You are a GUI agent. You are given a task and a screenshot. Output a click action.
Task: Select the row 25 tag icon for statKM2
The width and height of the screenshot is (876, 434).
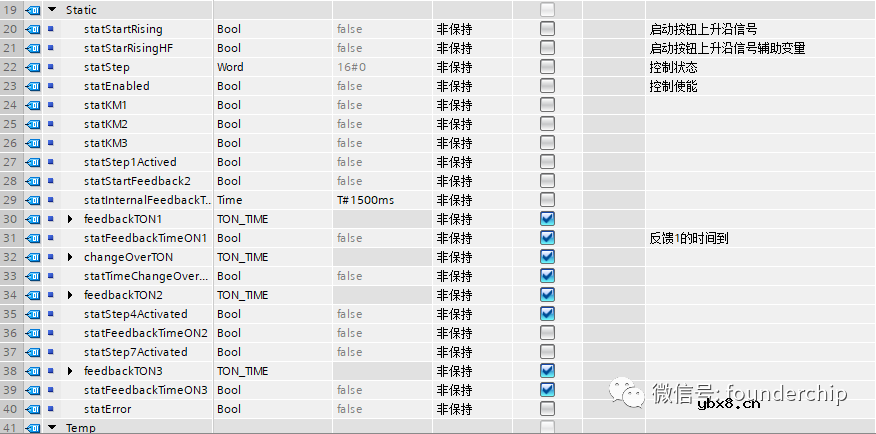click(32, 124)
